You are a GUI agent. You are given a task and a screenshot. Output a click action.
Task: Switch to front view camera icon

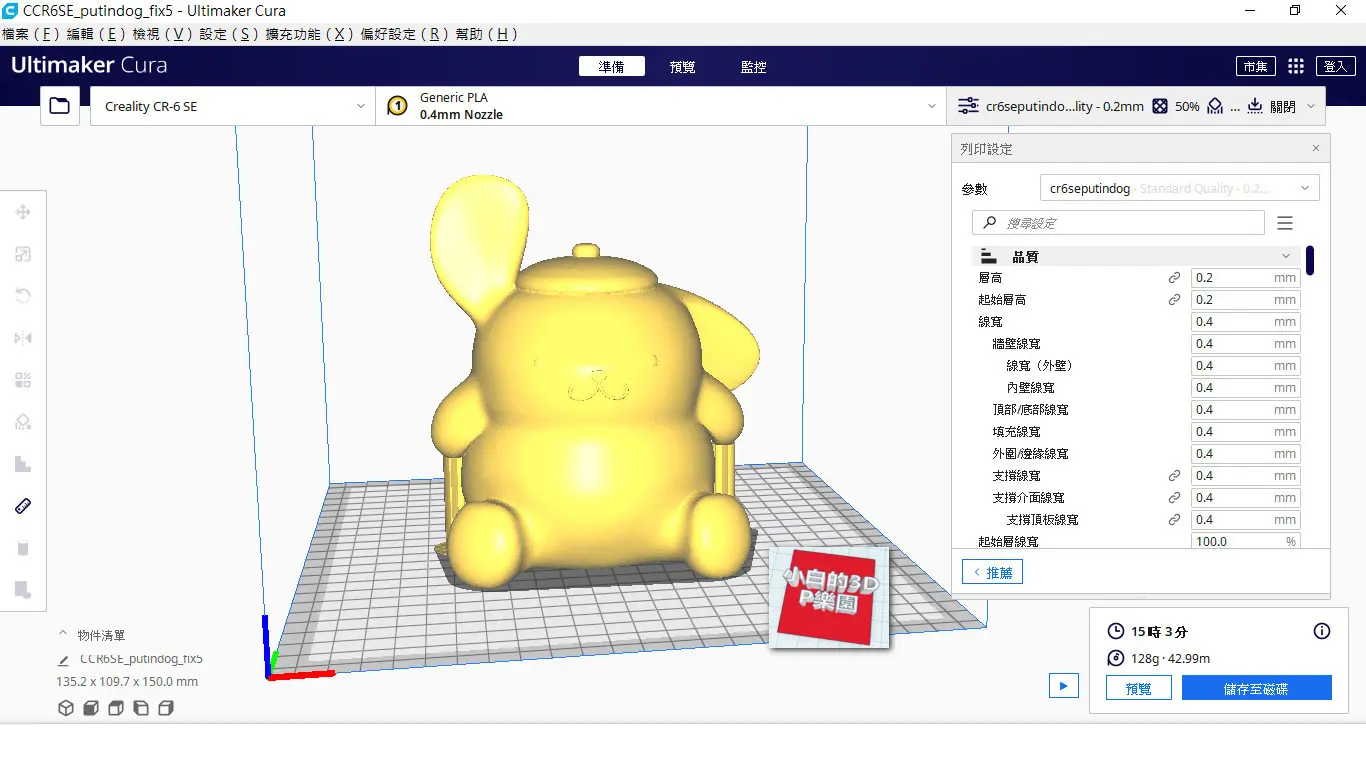click(91, 708)
